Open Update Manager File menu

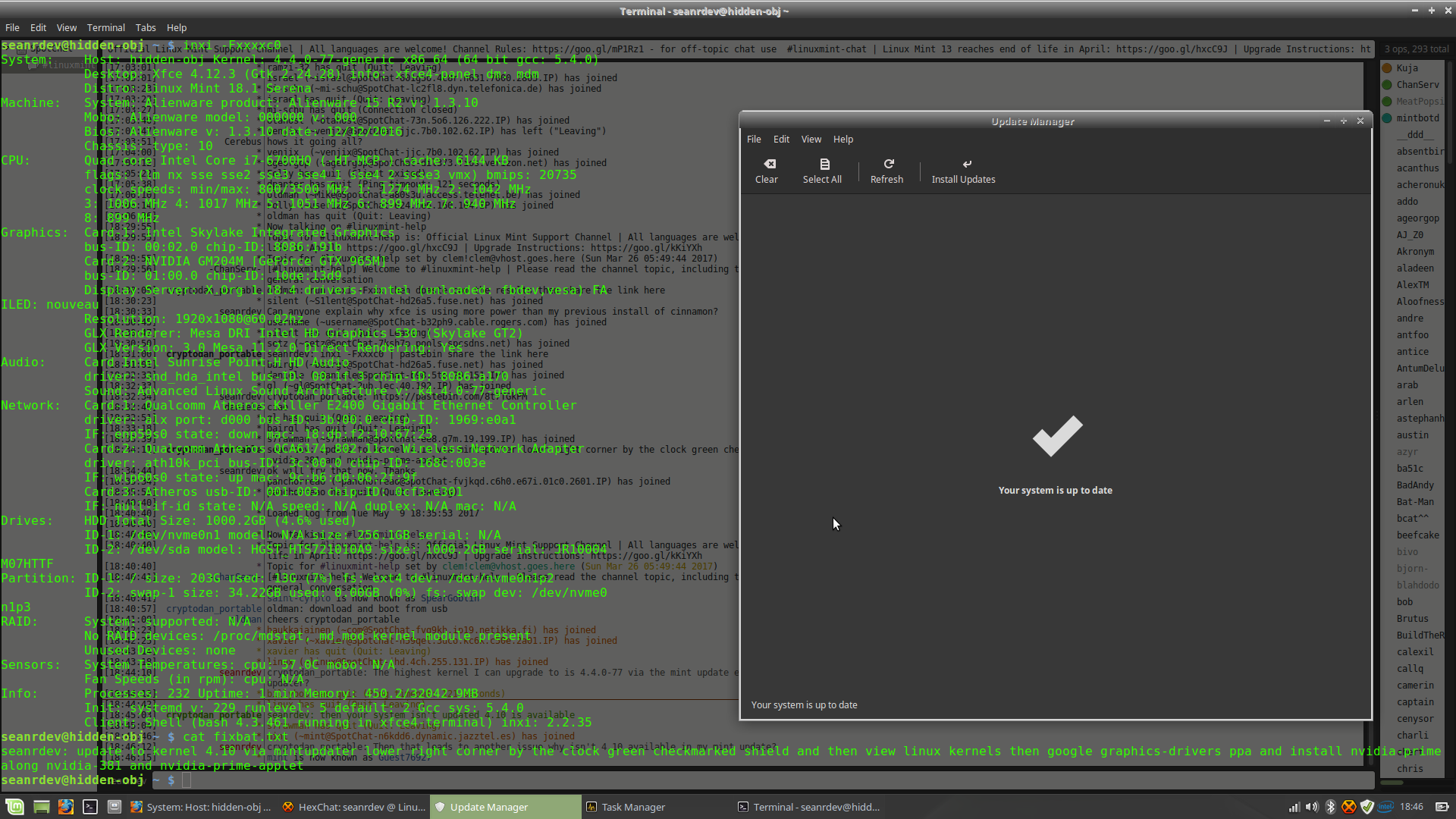[x=754, y=140]
